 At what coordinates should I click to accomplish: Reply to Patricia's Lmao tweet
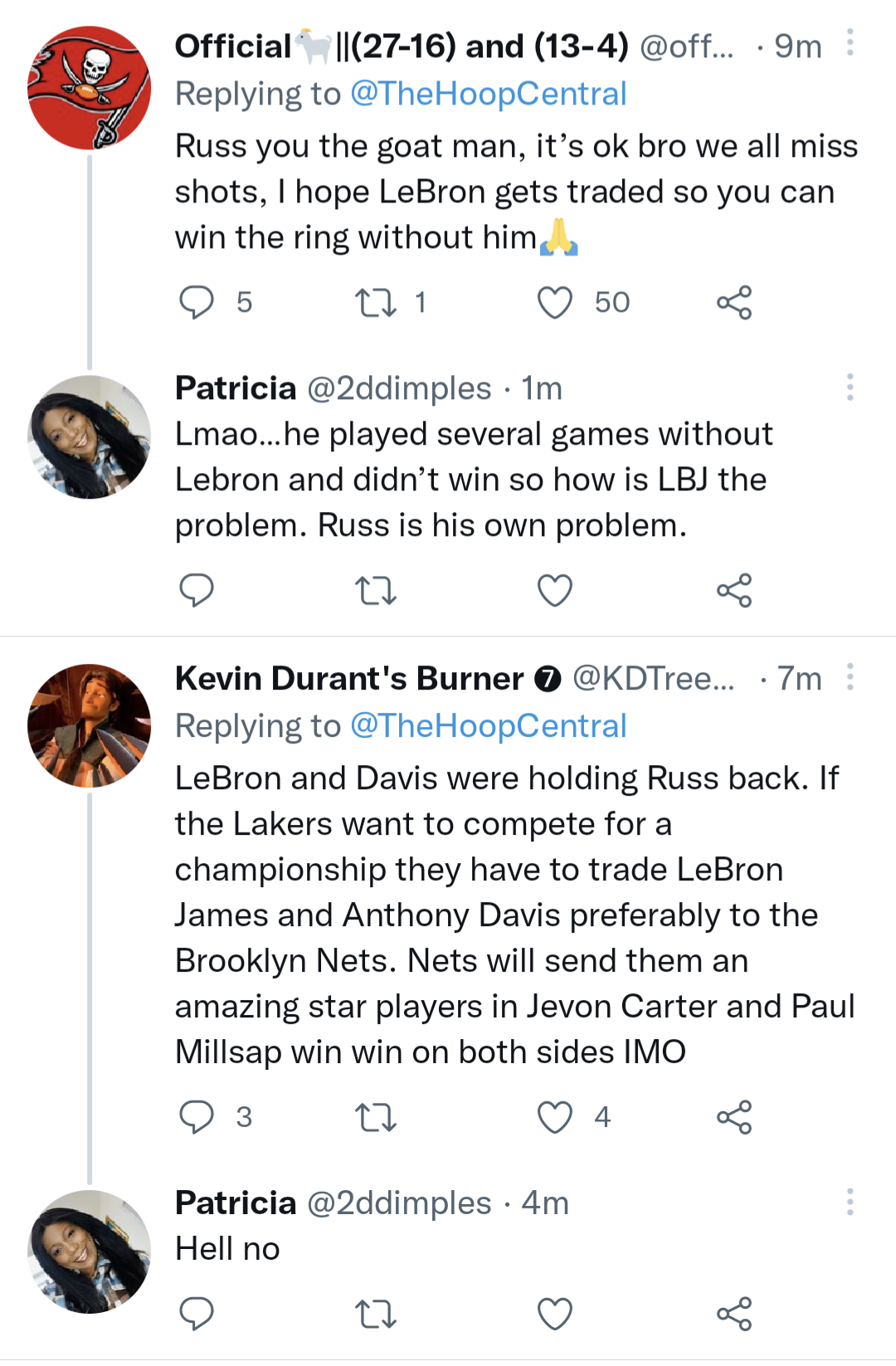pos(197,590)
